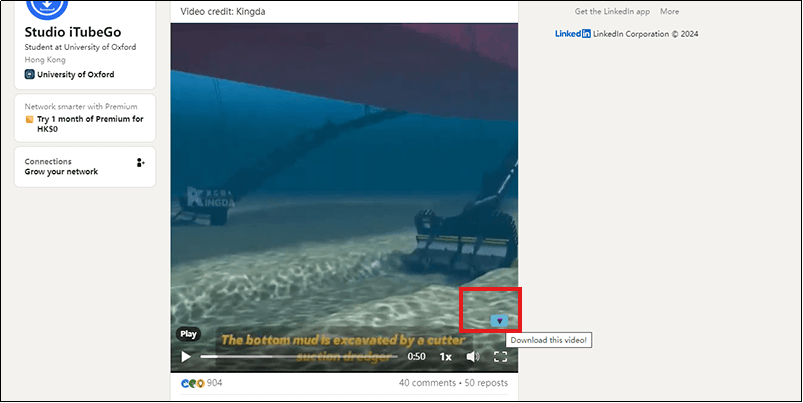Open Get the LinkedIn app link
Viewport: 803px width, 403px height.
(612, 11)
